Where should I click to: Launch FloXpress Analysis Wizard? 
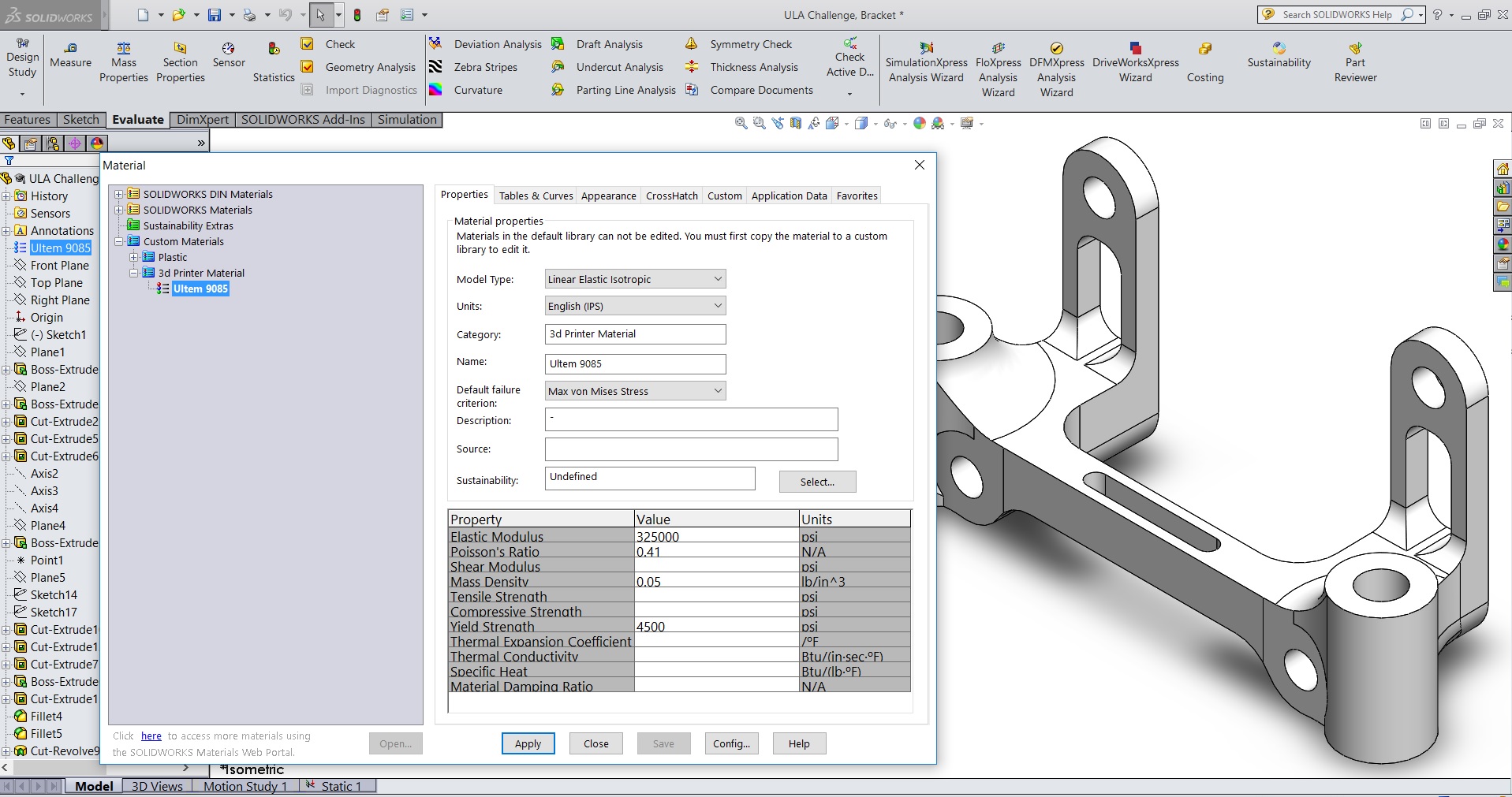tap(998, 69)
